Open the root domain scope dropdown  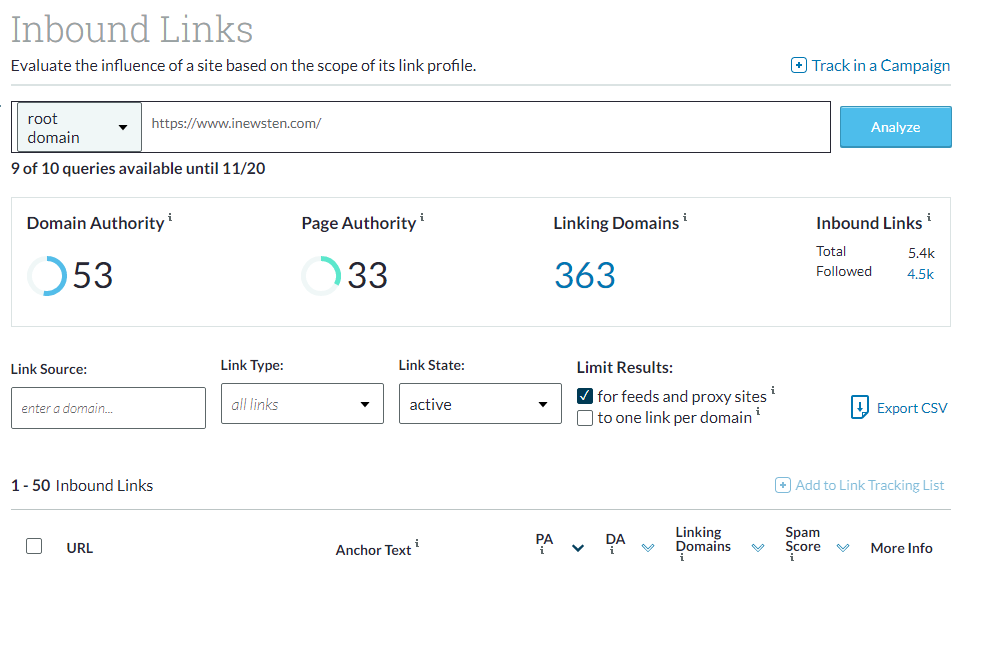pos(80,127)
